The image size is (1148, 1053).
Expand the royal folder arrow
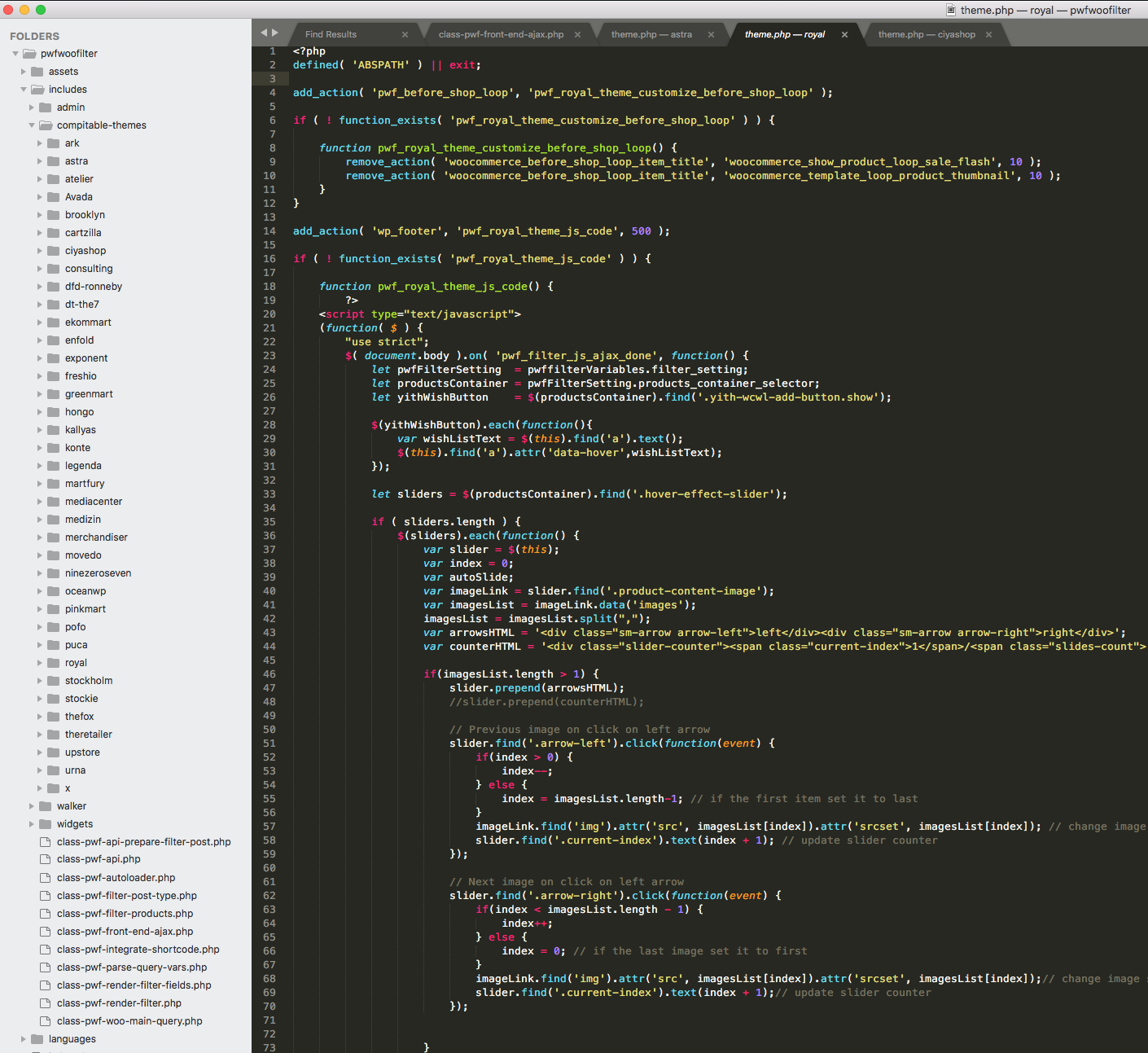click(x=40, y=663)
